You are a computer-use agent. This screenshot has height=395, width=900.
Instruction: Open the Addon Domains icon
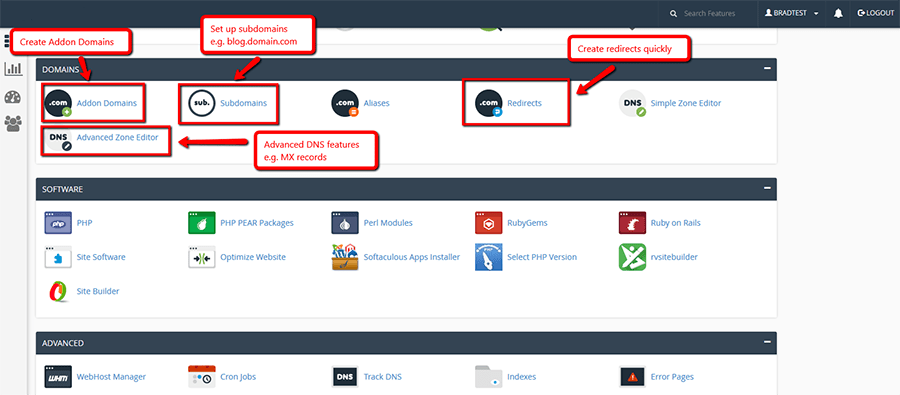pyautogui.click(x=58, y=104)
